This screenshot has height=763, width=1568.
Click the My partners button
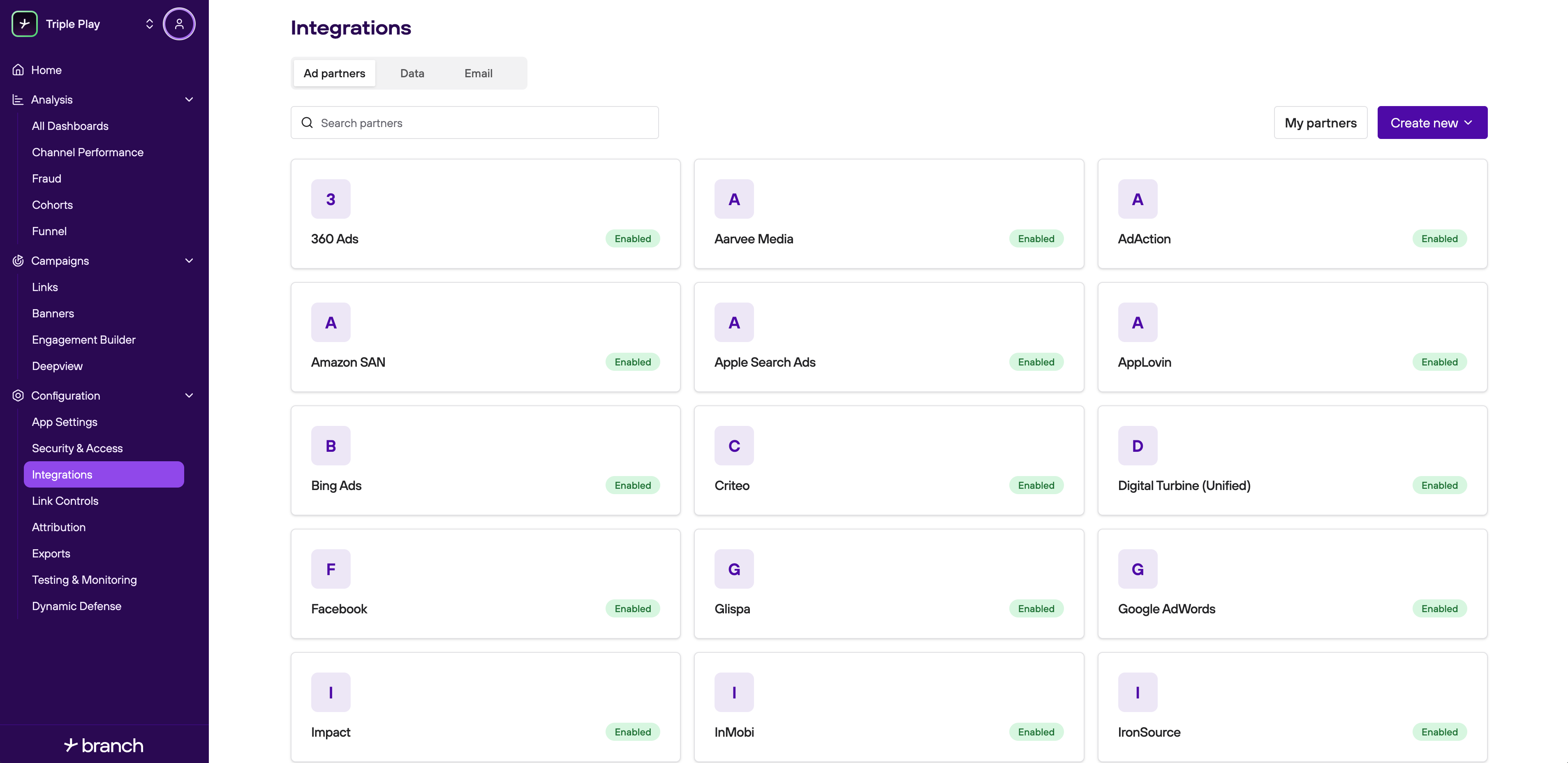click(1321, 123)
